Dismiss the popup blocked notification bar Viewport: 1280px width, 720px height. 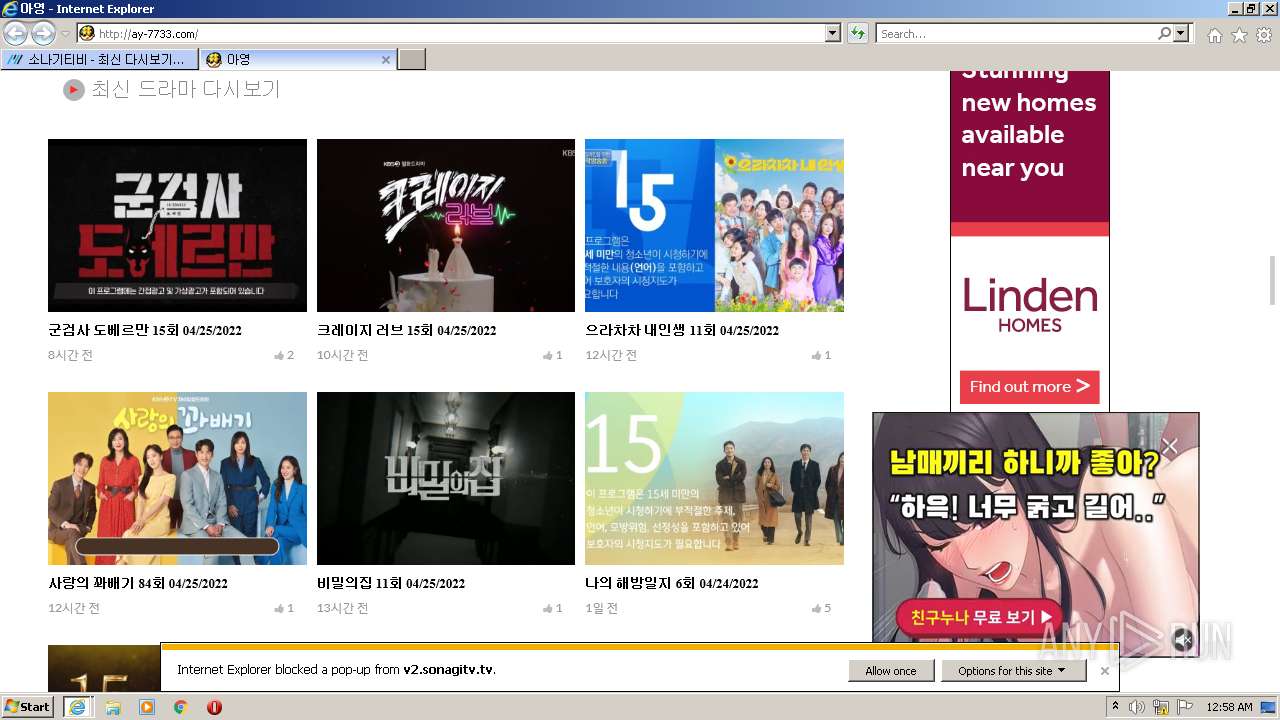coord(1104,671)
